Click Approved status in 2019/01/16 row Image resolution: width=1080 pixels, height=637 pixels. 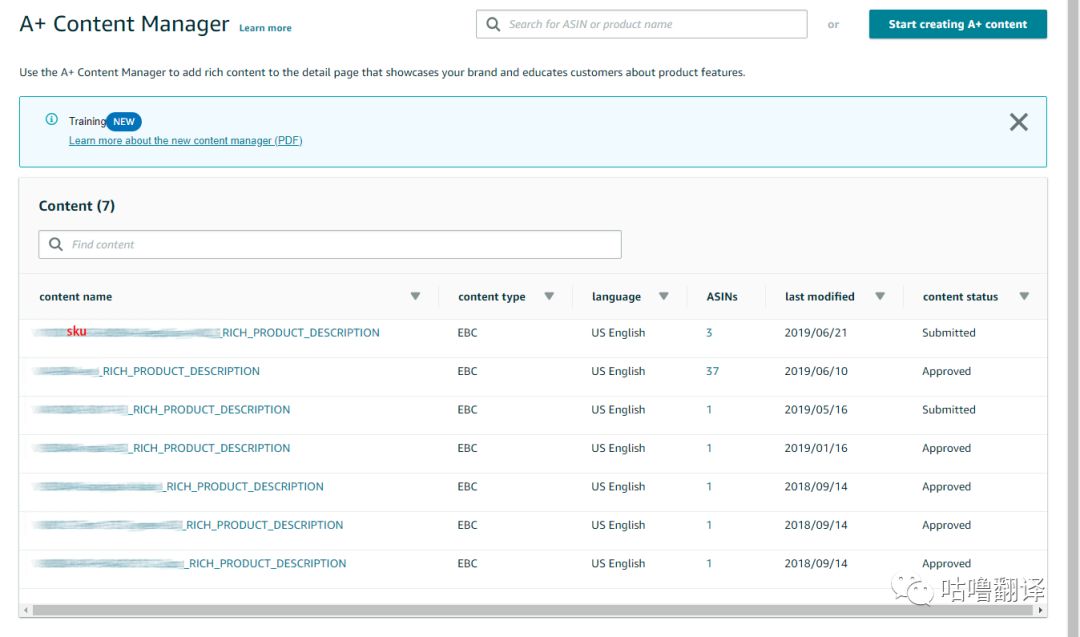(946, 448)
